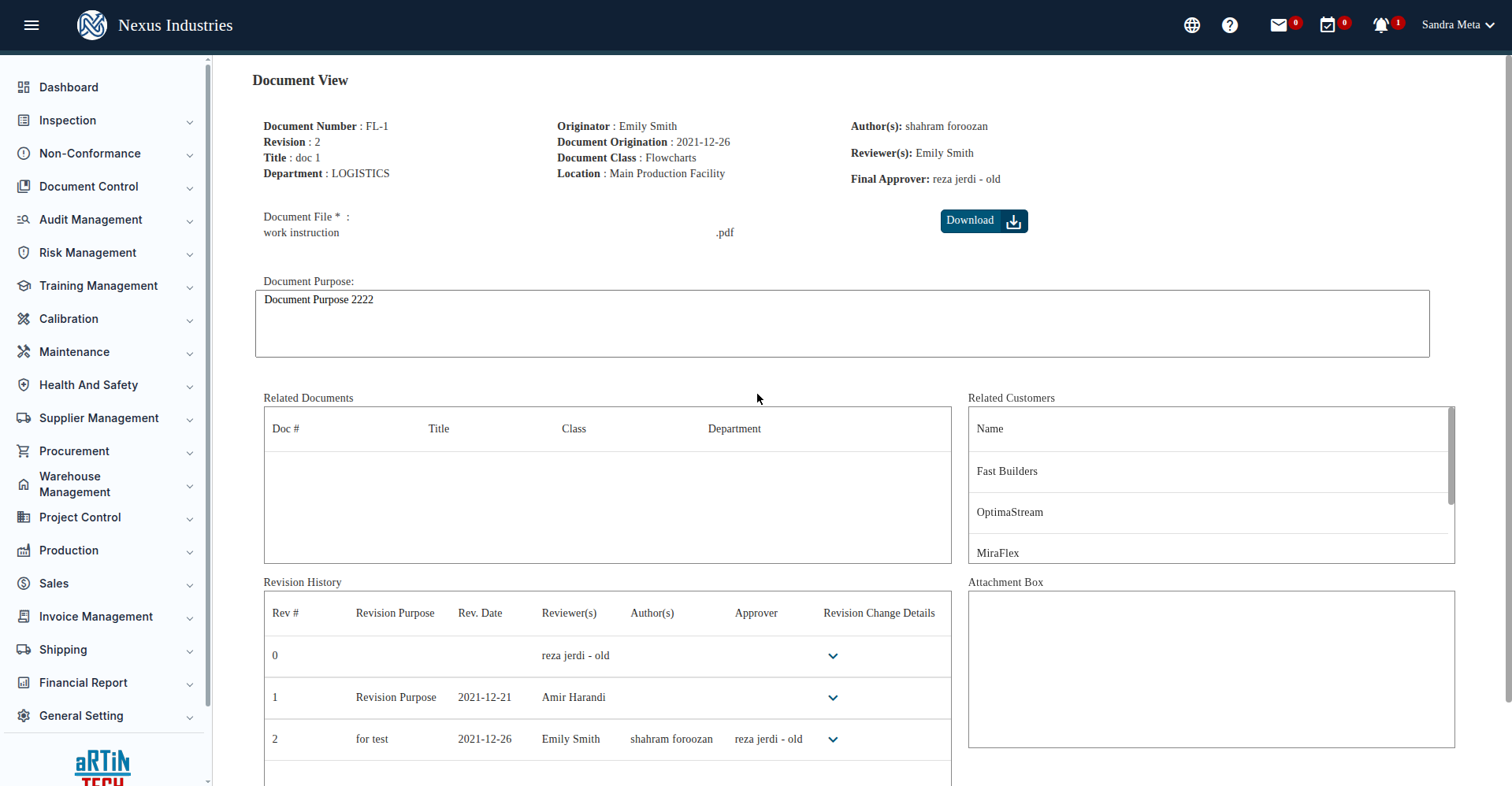Expand Sandra Meta user dropdown

[x=1458, y=25]
